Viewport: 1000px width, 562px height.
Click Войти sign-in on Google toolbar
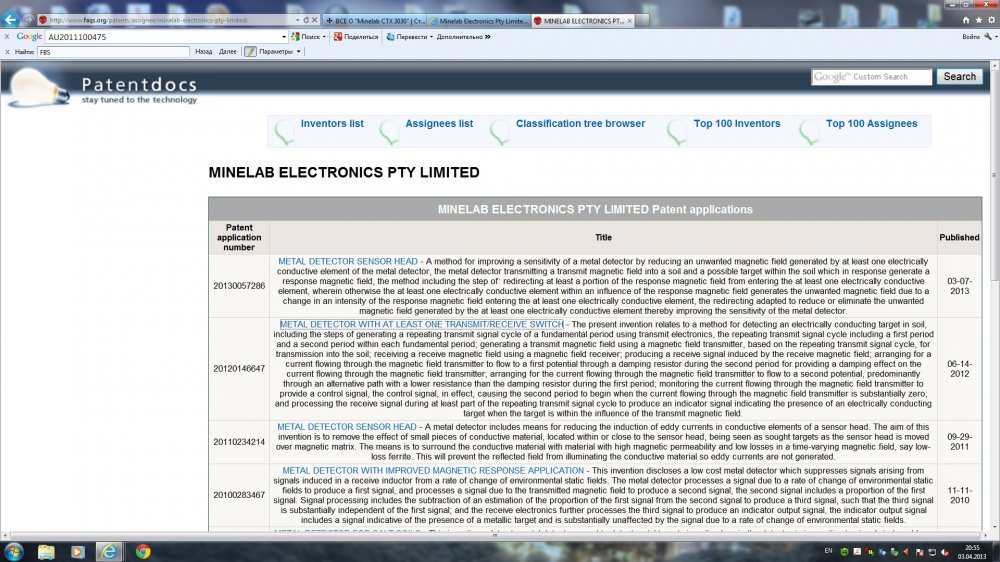(970, 37)
